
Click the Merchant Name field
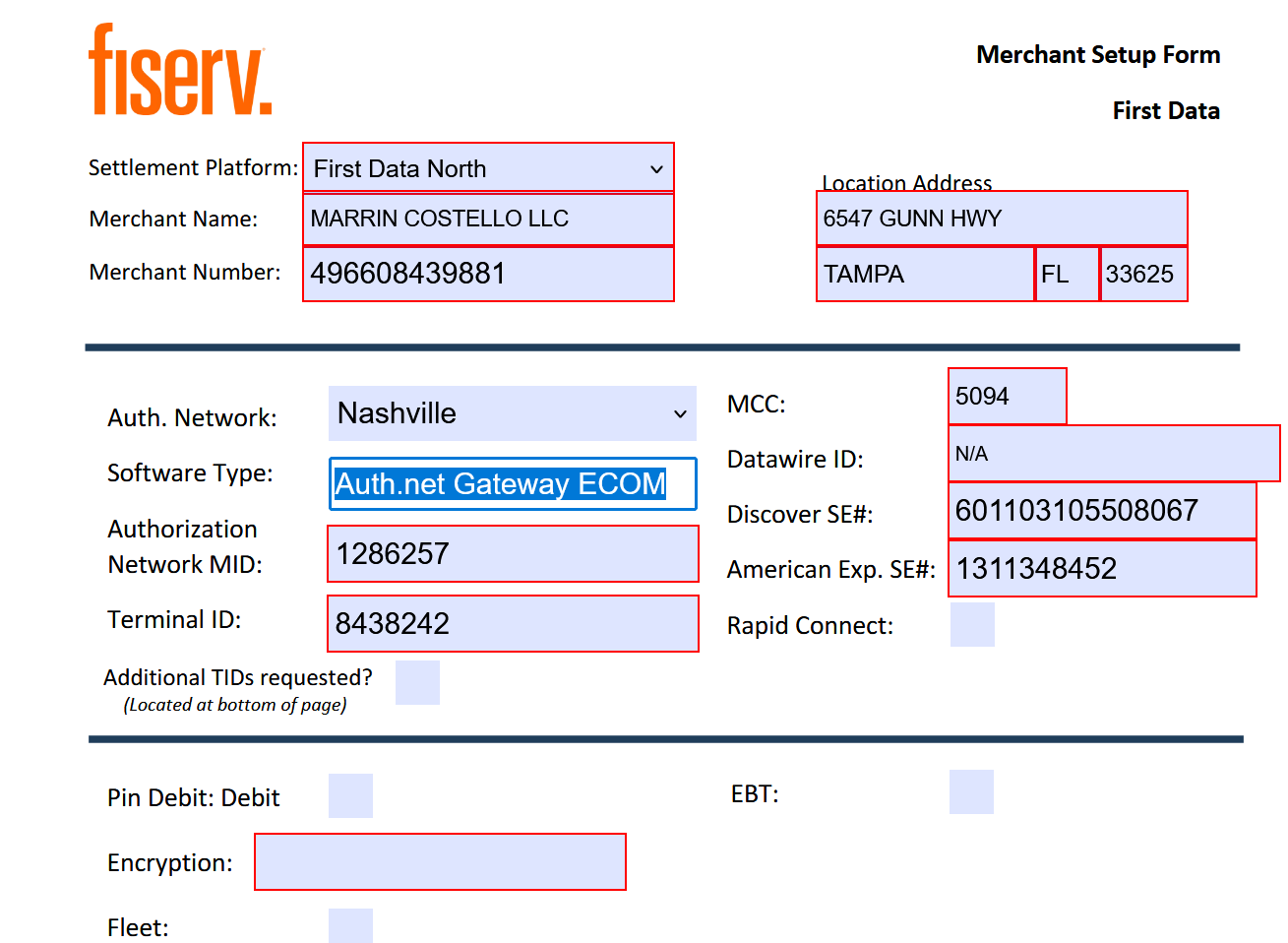[x=488, y=220]
